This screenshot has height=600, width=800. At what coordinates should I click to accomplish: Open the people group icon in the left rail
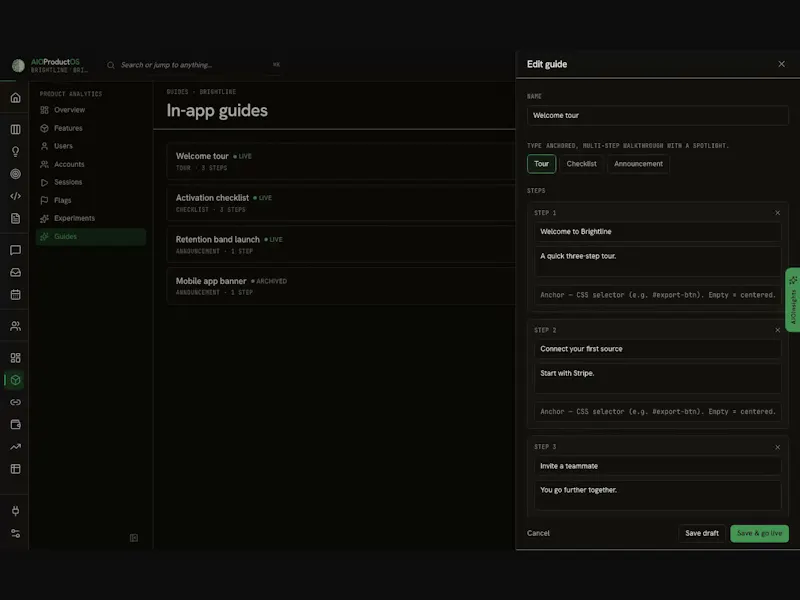(x=15, y=326)
